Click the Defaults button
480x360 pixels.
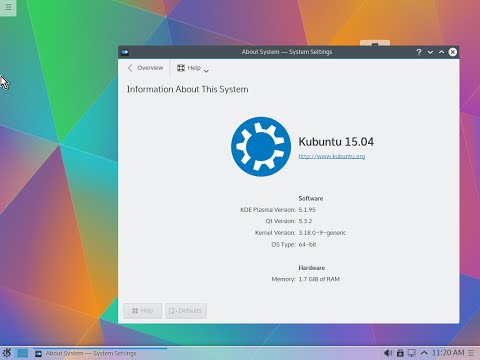(186, 311)
